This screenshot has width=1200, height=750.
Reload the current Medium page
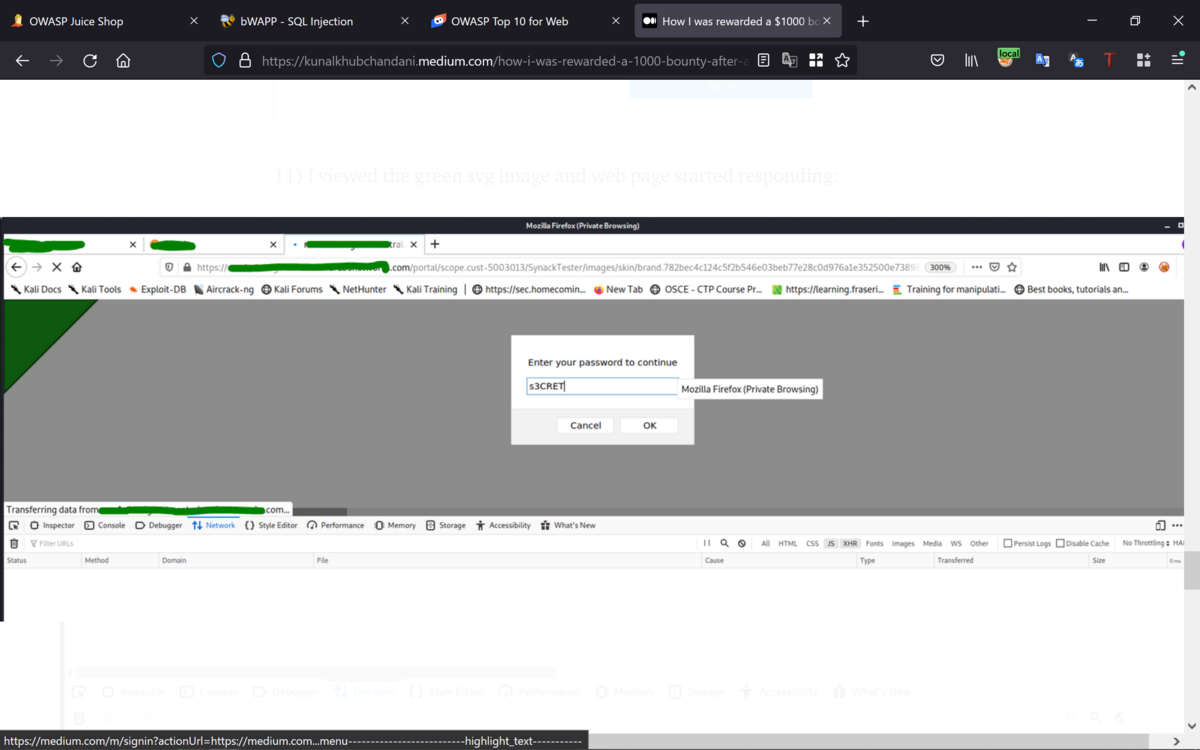[90, 61]
